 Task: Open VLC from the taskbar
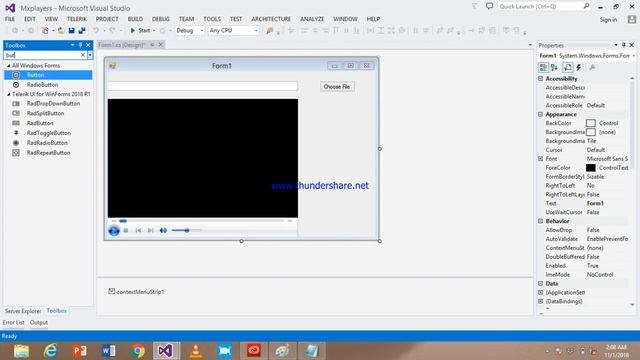coord(196,351)
